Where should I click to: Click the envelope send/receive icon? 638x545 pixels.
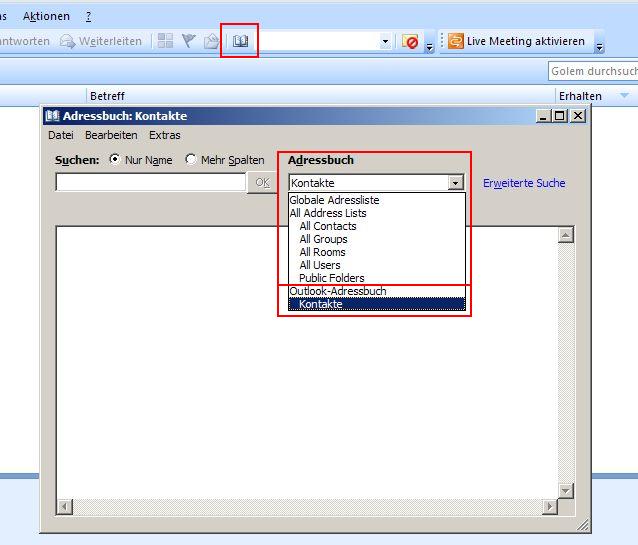[211, 41]
